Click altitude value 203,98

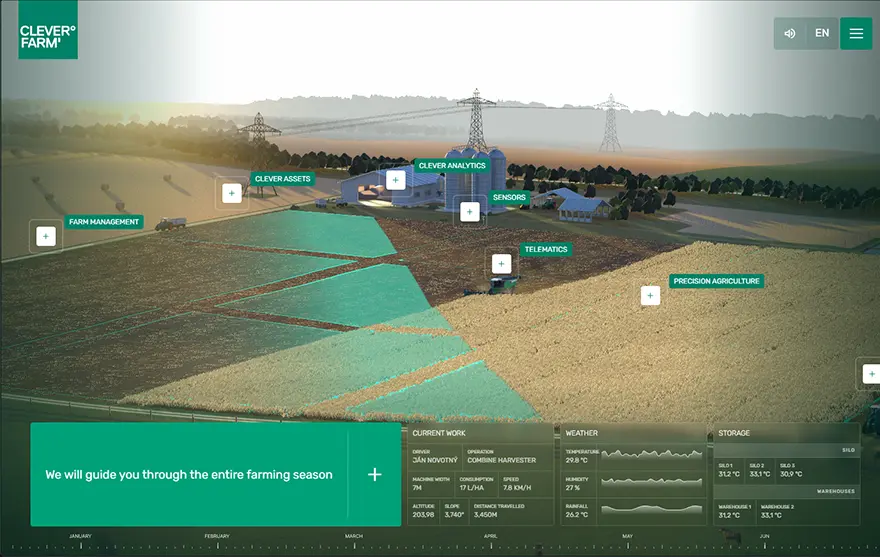tap(423, 514)
